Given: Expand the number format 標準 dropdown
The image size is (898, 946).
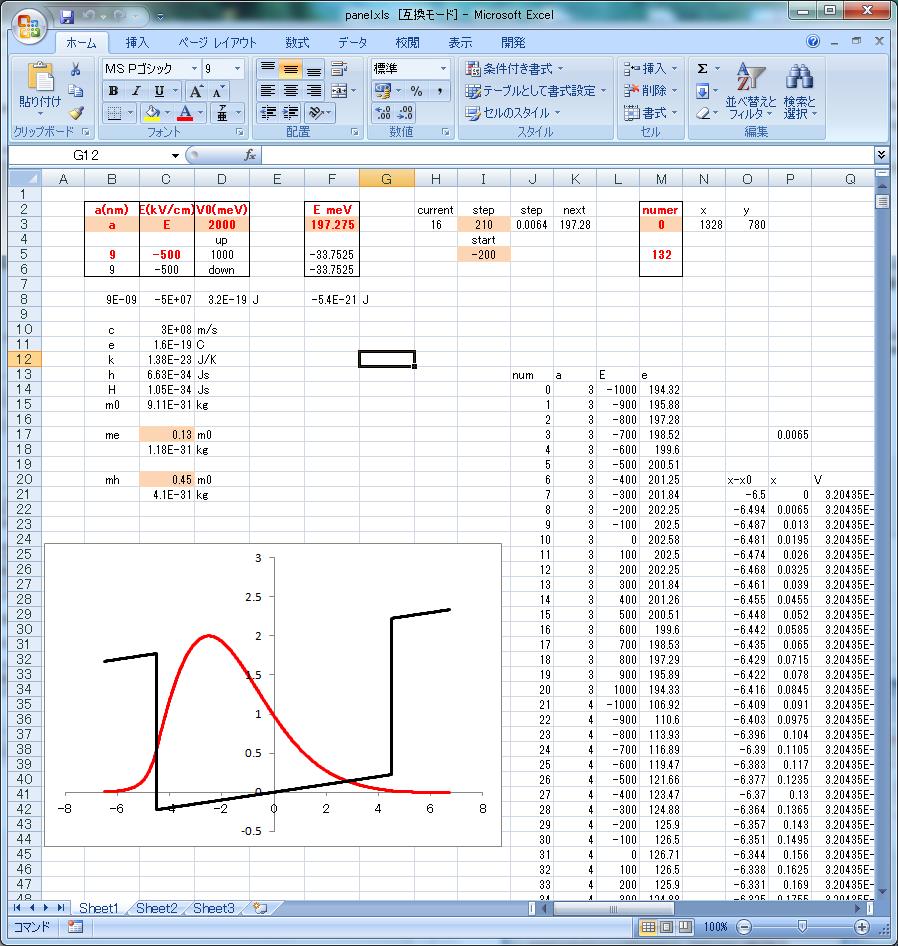Looking at the screenshot, I should (x=443, y=68).
